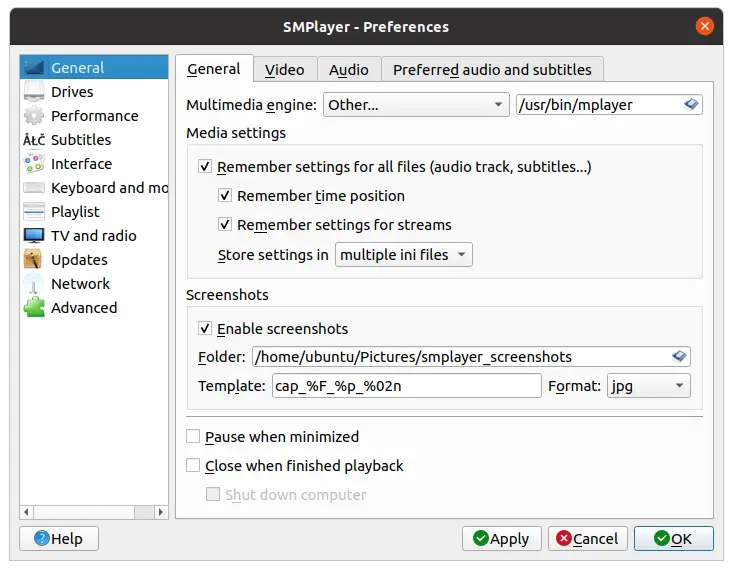Switch to the General tab
The height and width of the screenshot is (570, 733).
coord(214,69)
